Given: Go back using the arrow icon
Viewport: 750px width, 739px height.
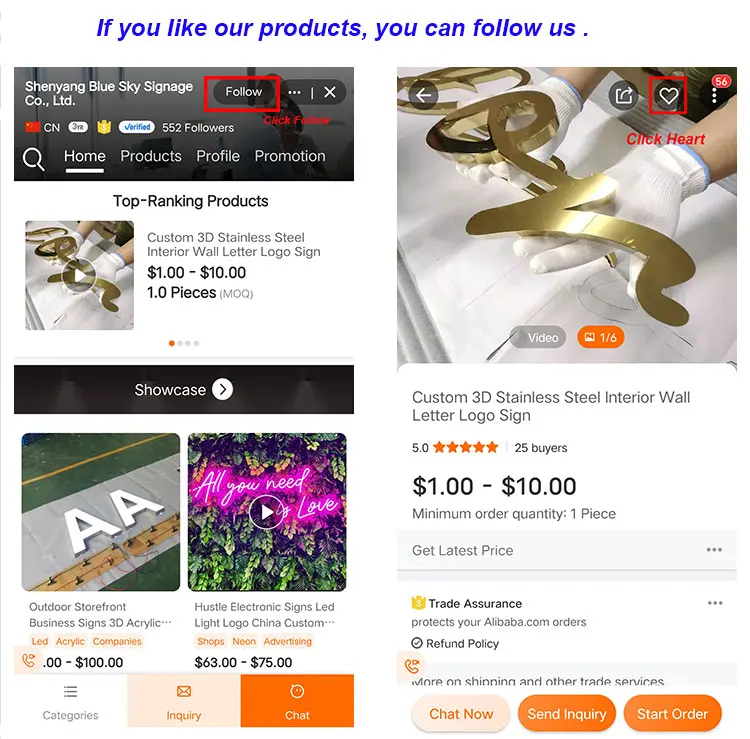Looking at the screenshot, I should (x=423, y=96).
